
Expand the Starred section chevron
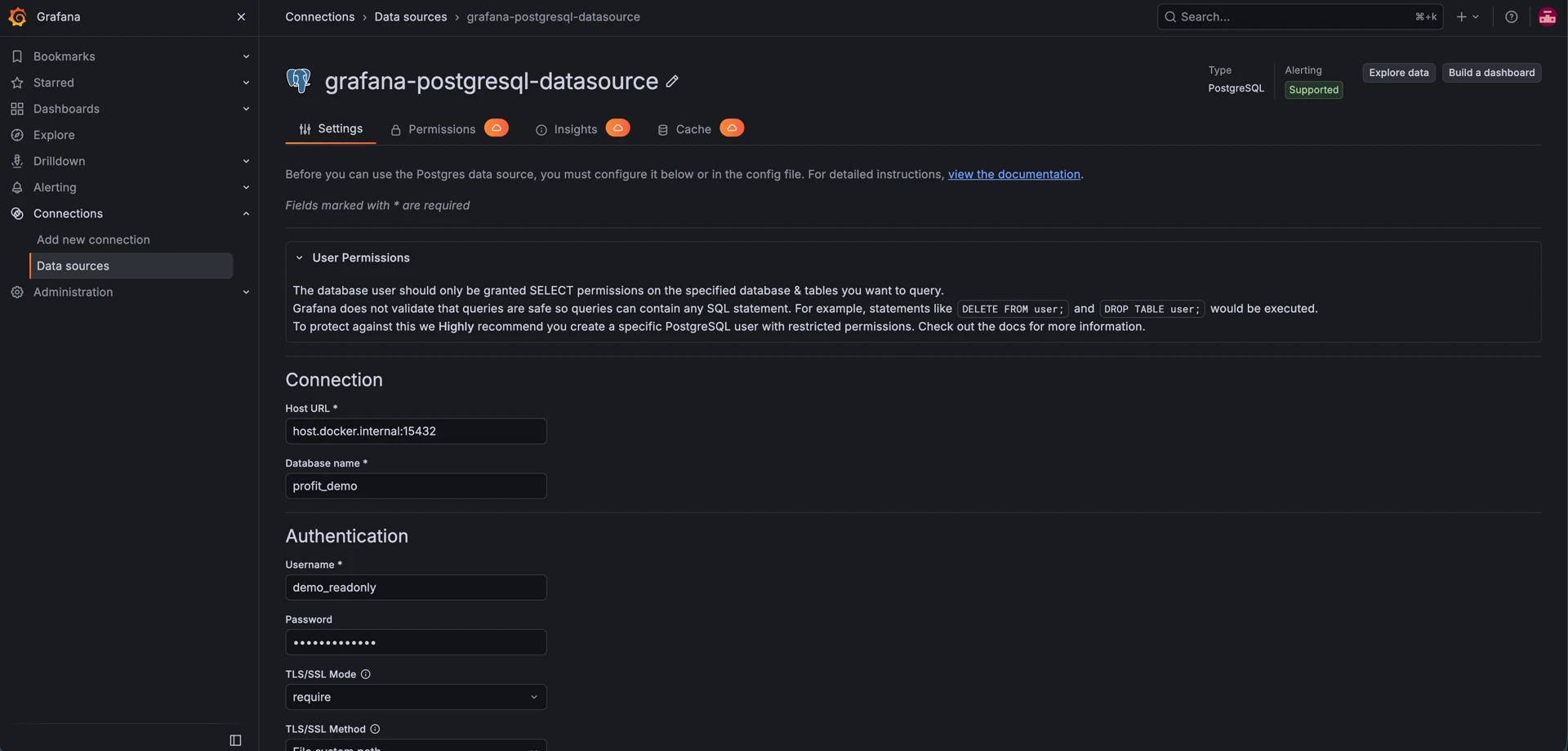click(x=246, y=83)
